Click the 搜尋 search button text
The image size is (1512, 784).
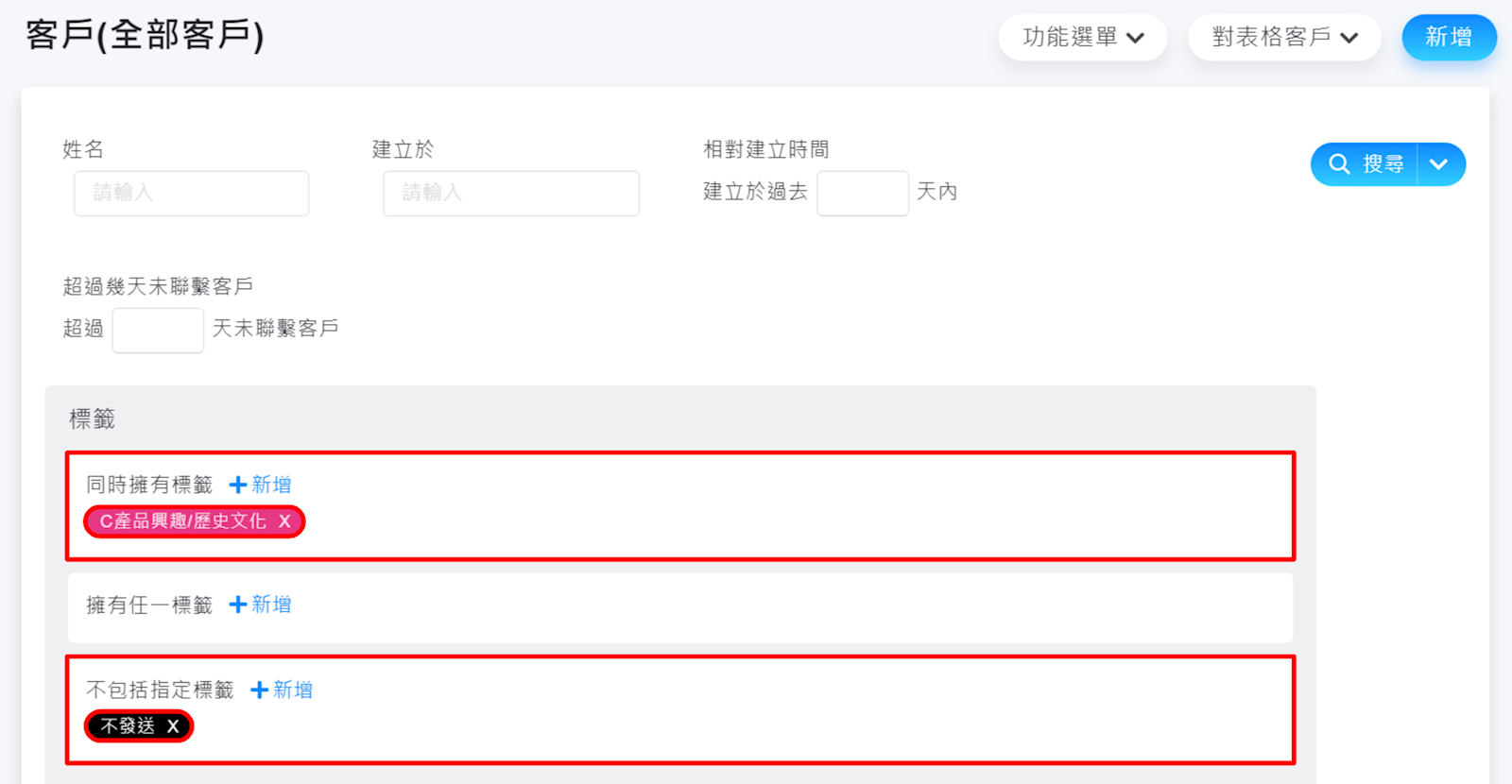pos(1383,164)
